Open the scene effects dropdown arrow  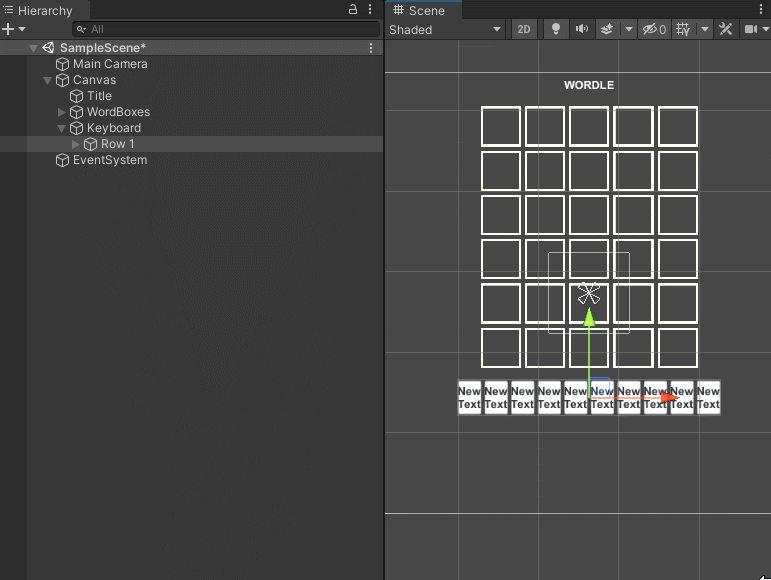click(x=628, y=29)
